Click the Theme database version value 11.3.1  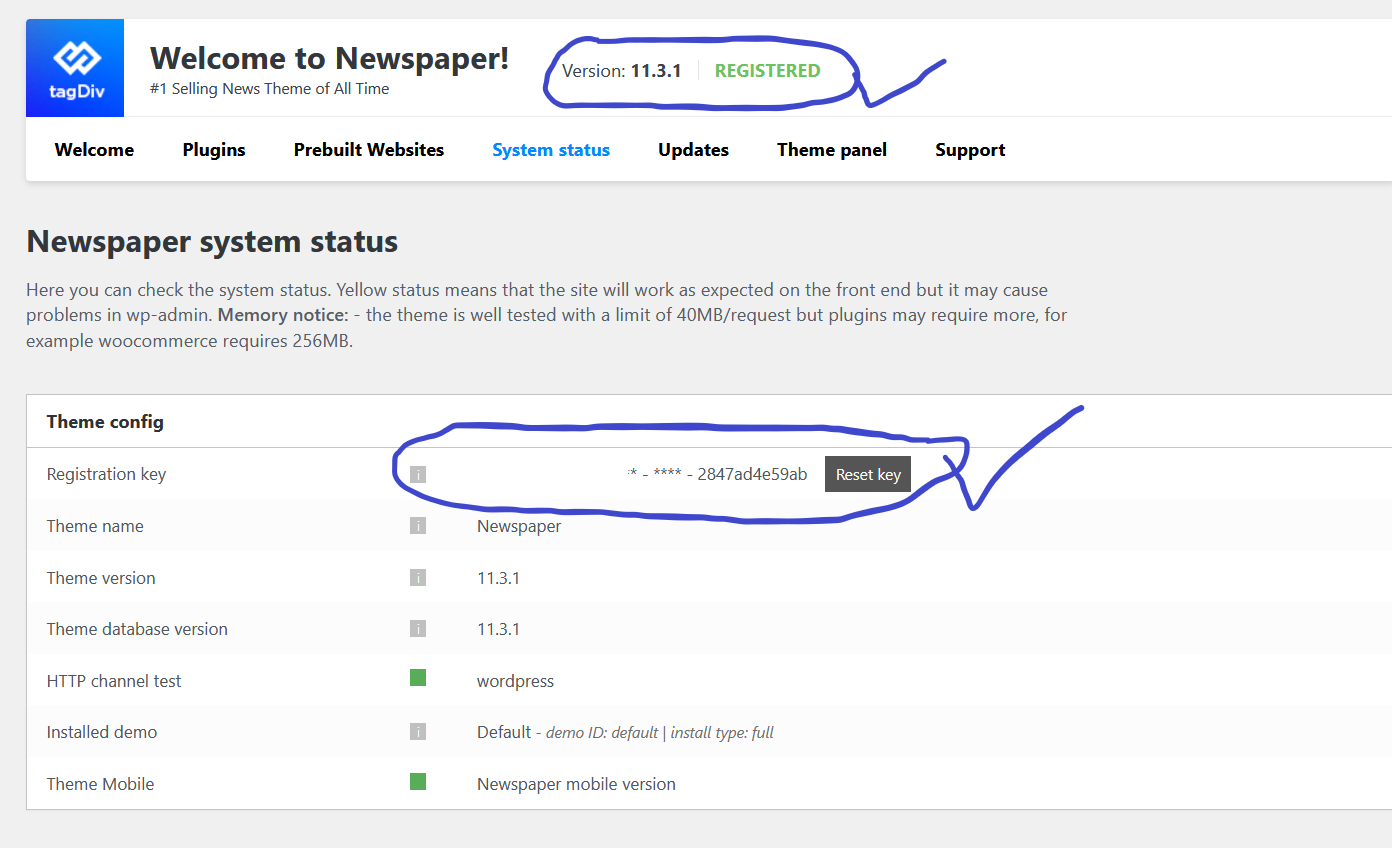(498, 629)
